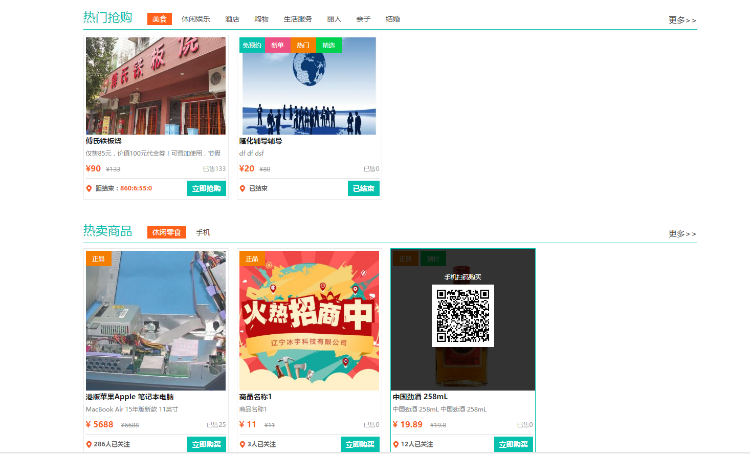This screenshot has height=454, width=750.
Task: Click the 已售133 sold count
Action: (x=214, y=169)
